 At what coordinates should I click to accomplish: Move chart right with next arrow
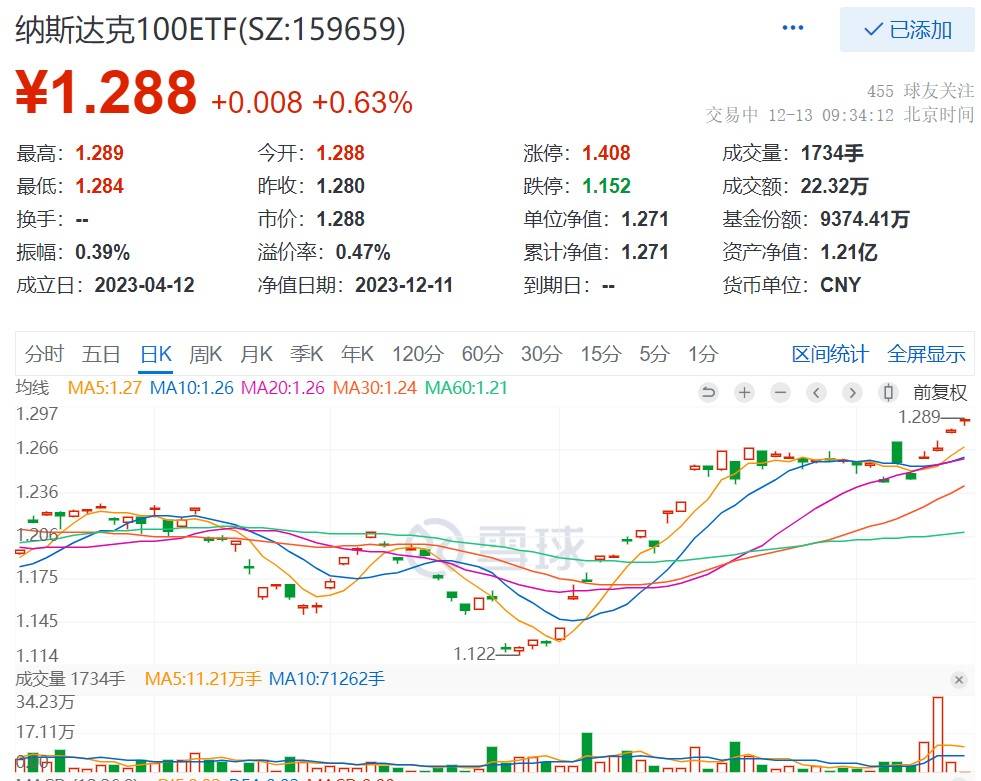(851, 392)
